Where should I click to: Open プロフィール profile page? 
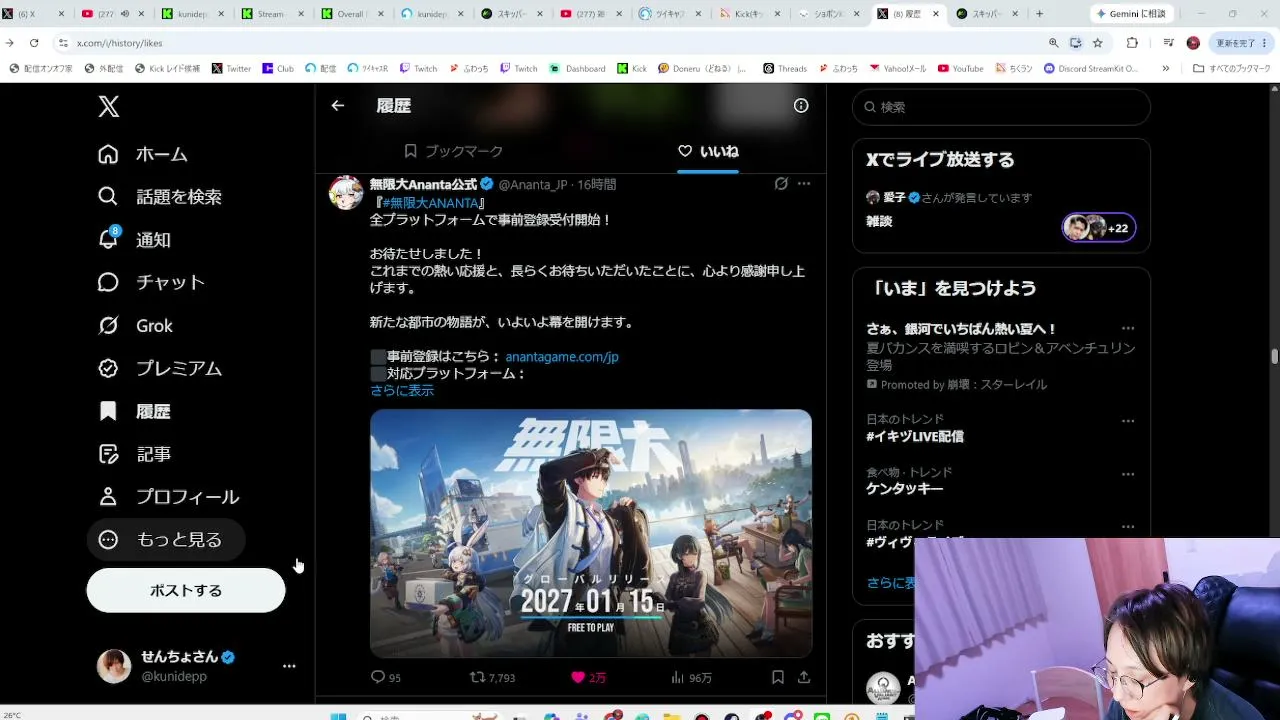click(168, 497)
